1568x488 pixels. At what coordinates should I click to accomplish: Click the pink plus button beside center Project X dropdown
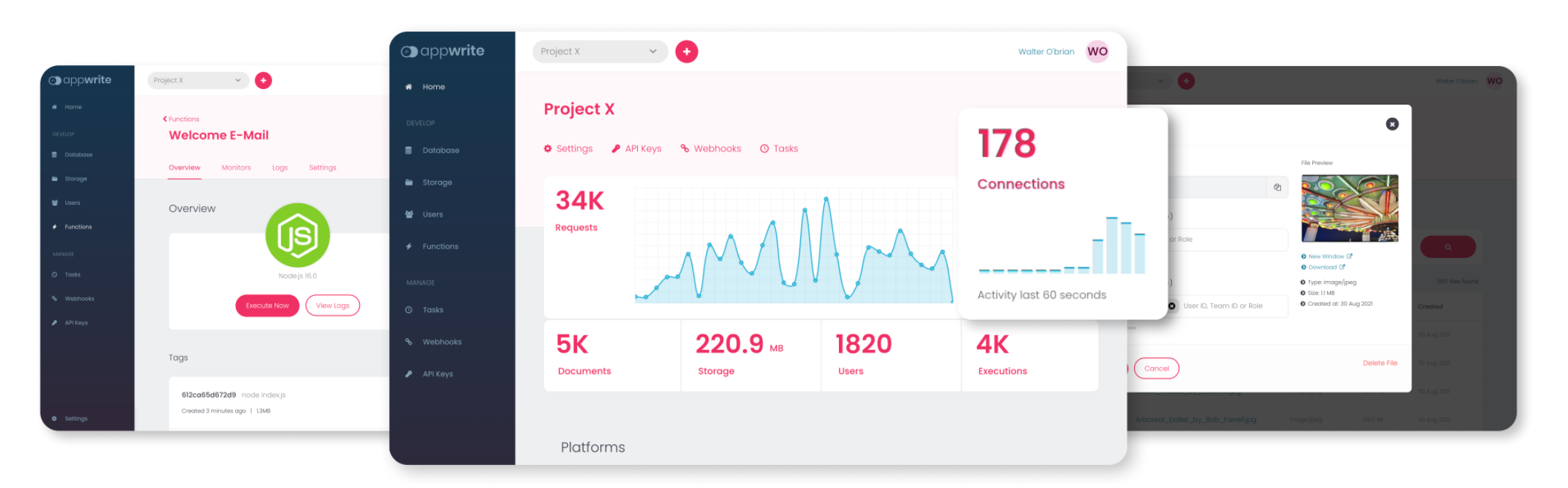coord(686,51)
